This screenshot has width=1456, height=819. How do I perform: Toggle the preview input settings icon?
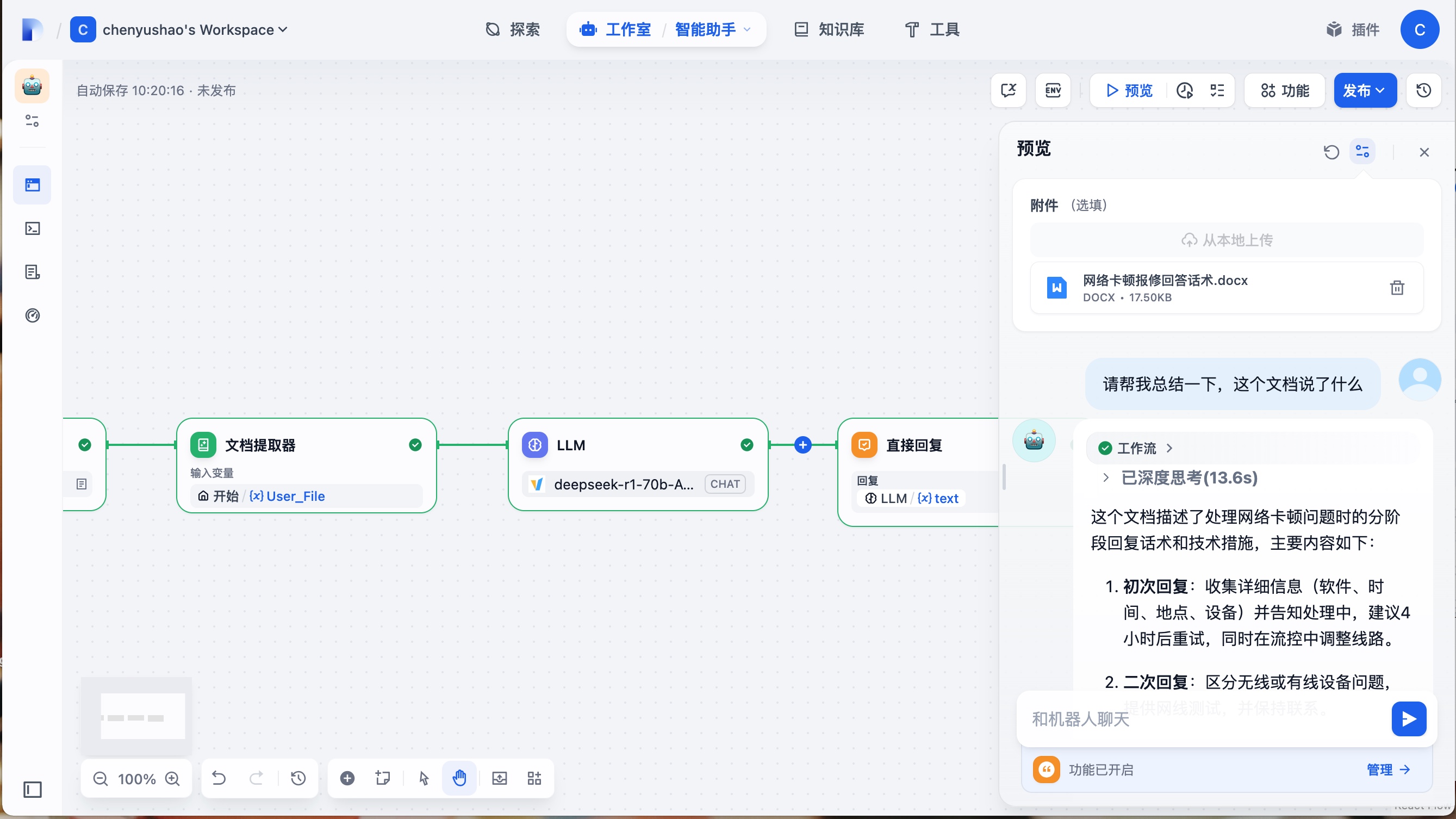pyautogui.click(x=1362, y=152)
